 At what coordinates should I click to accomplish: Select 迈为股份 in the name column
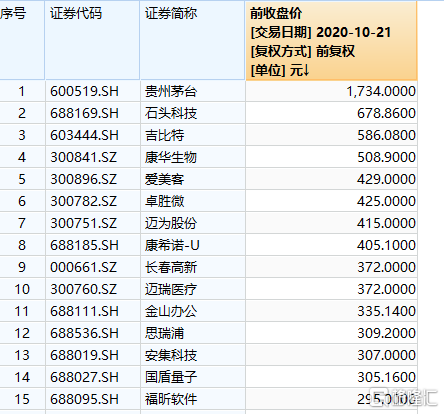click(x=171, y=223)
